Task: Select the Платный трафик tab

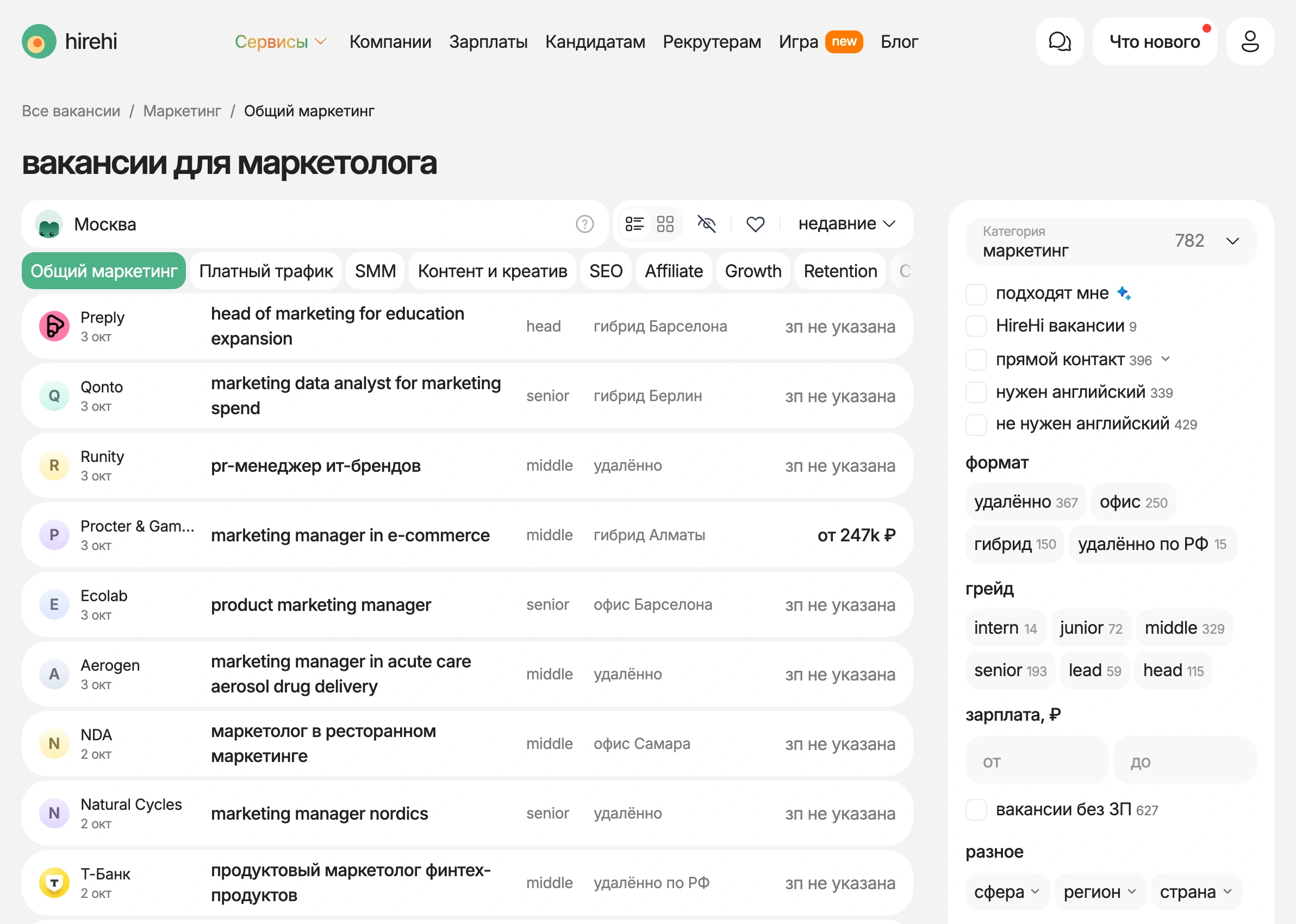Action: coord(266,271)
